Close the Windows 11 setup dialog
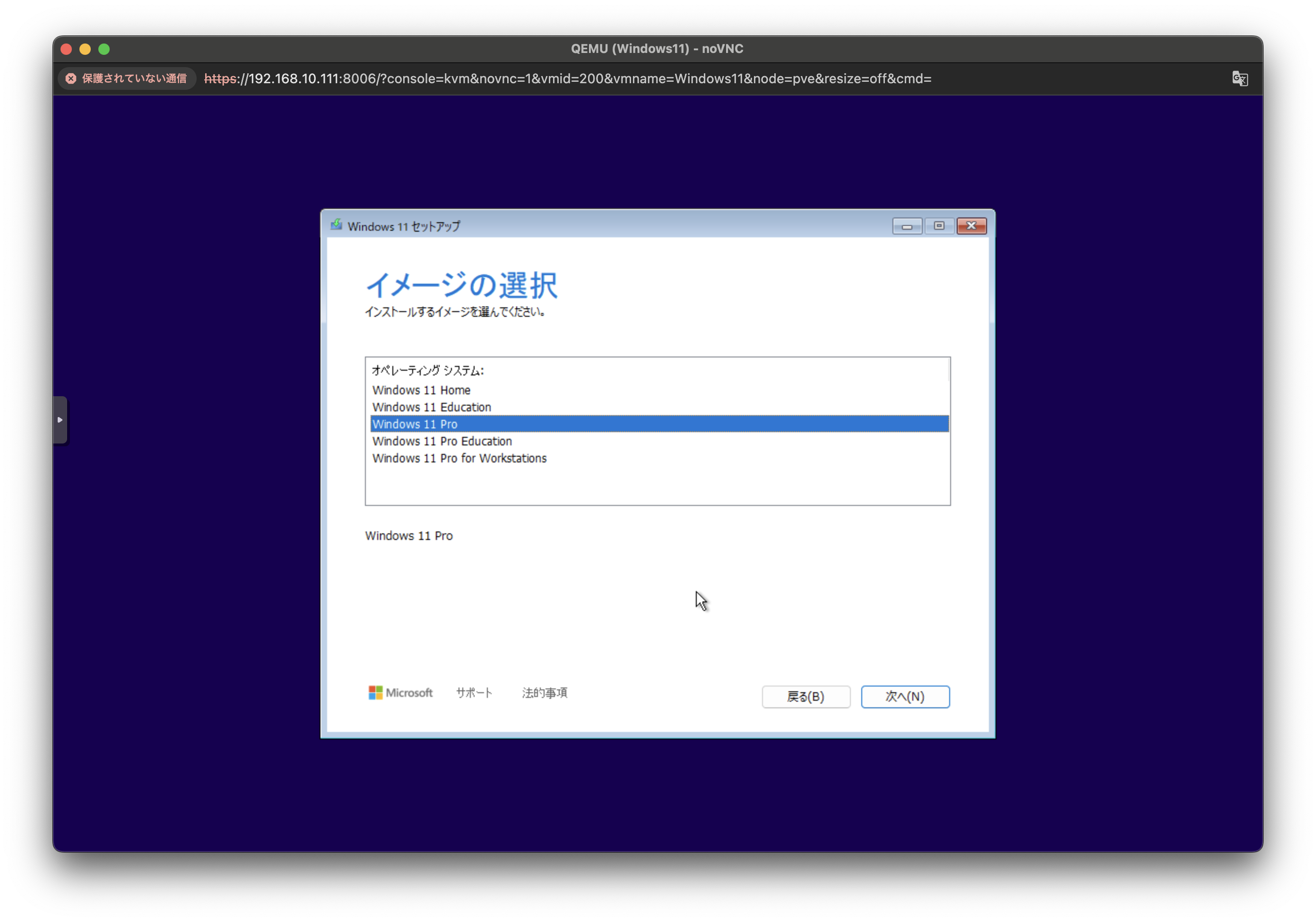The image size is (1316, 922). 971,226
